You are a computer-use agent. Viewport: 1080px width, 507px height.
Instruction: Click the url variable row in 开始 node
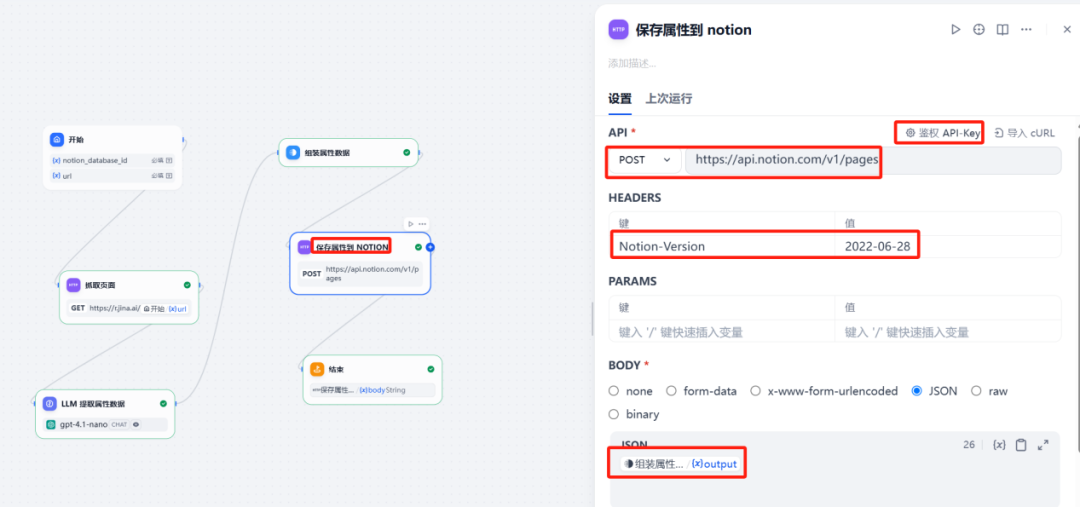pyautogui.click(x=112, y=176)
